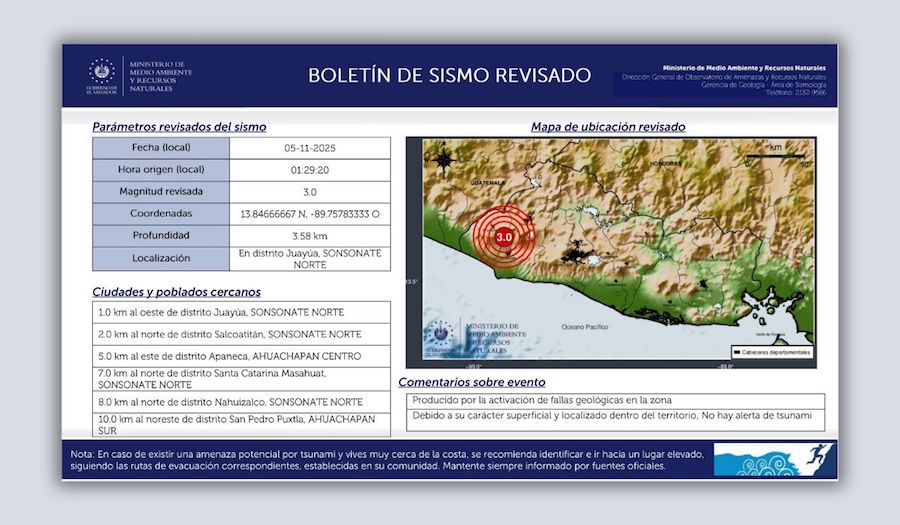Click the red 3.0 epicenter marker
Screen dimensions: 900x525
pos(504,237)
